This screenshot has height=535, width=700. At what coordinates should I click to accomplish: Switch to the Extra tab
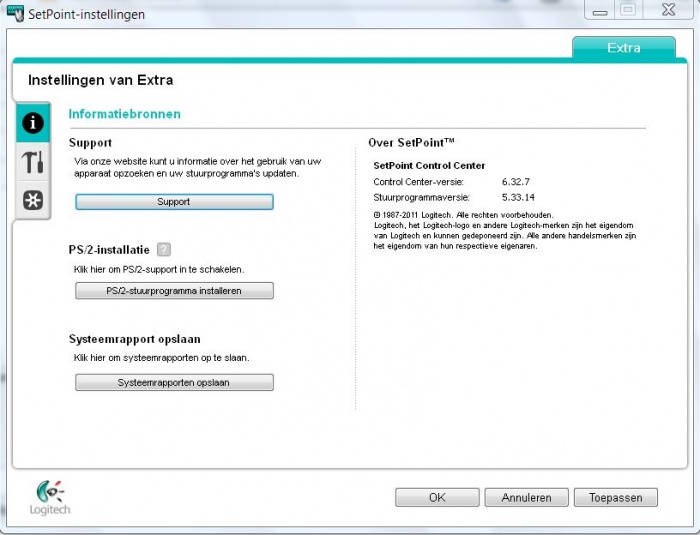coord(624,48)
